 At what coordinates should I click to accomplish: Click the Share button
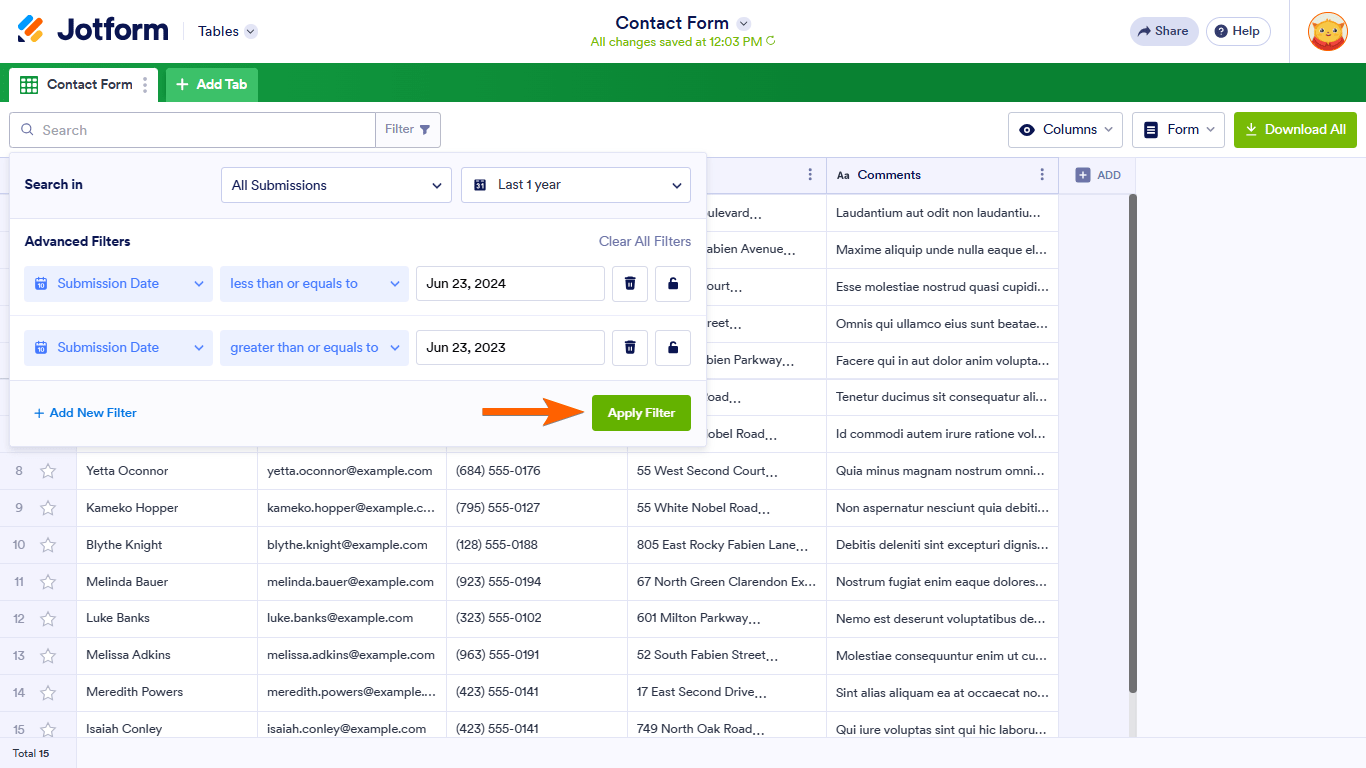(1163, 31)
